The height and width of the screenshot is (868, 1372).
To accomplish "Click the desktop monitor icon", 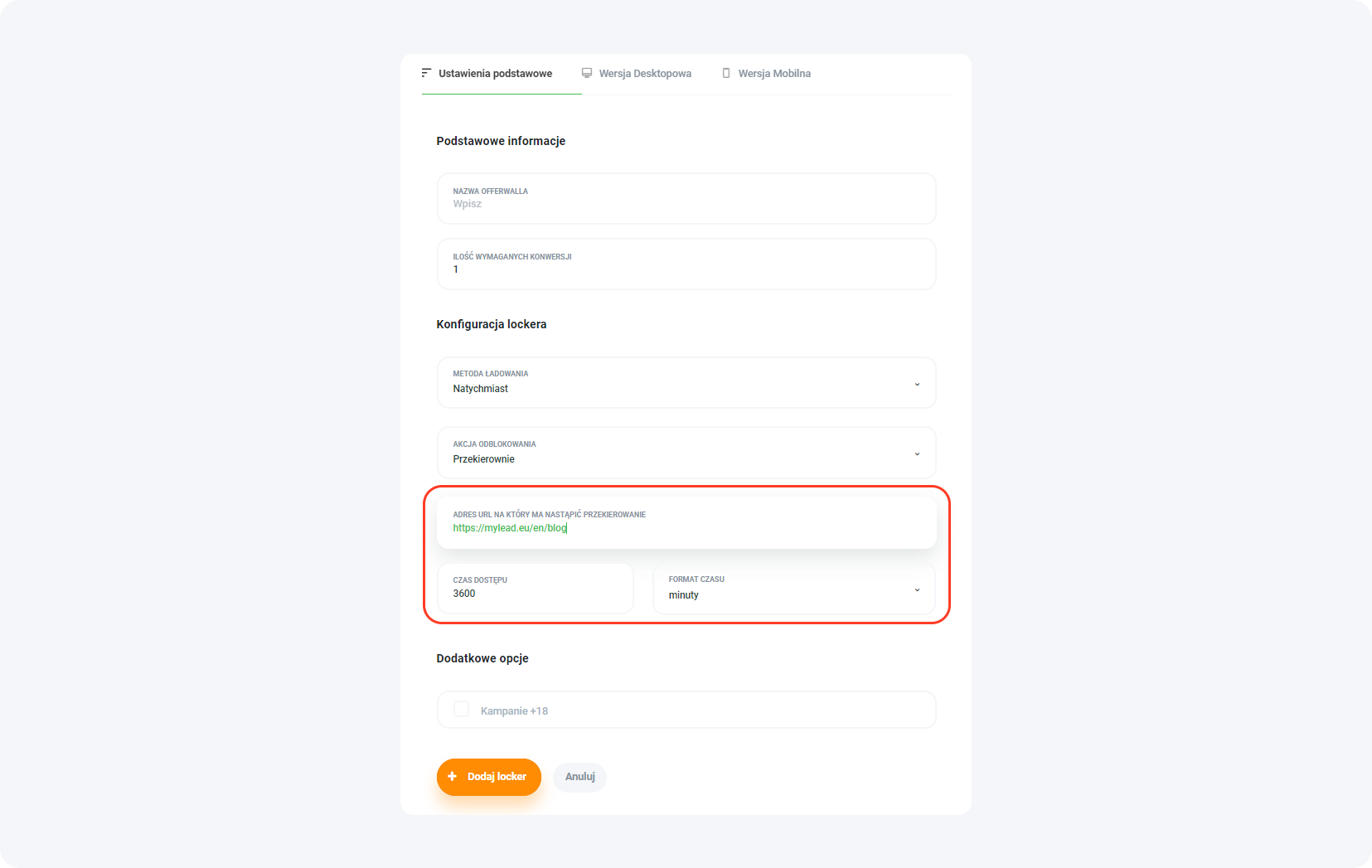I will [587, 73].
